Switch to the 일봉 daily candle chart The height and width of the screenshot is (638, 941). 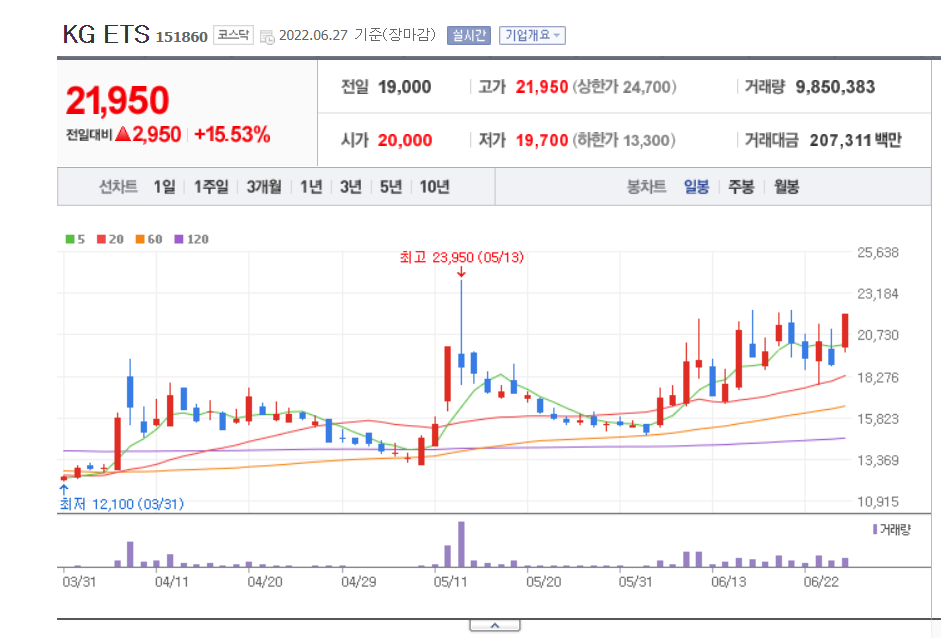point(697,187)
